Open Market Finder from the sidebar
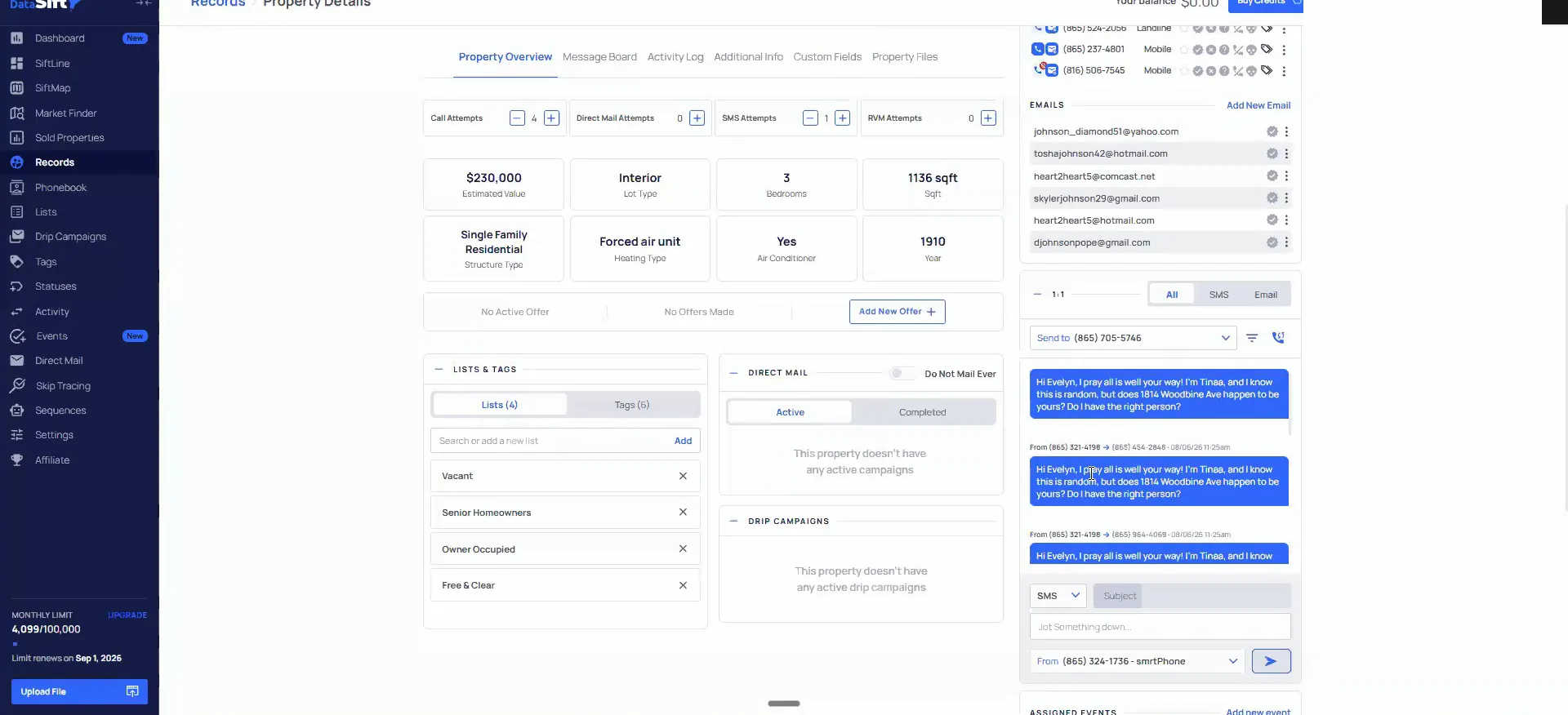This screenshot has height=715, width=1568. pos(65,113)
